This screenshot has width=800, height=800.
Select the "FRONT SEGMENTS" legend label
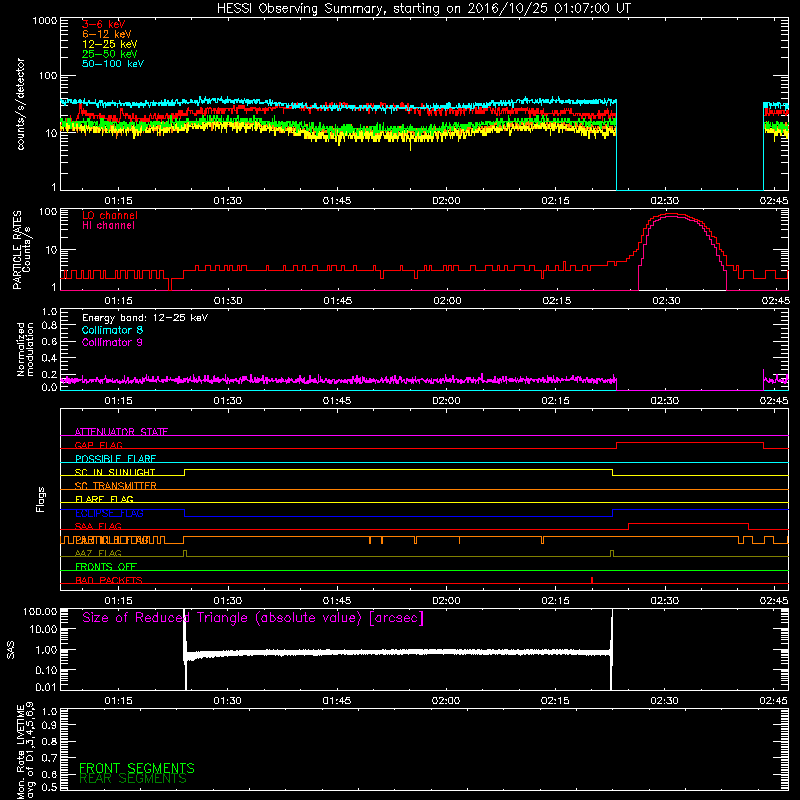click(137, 768)
